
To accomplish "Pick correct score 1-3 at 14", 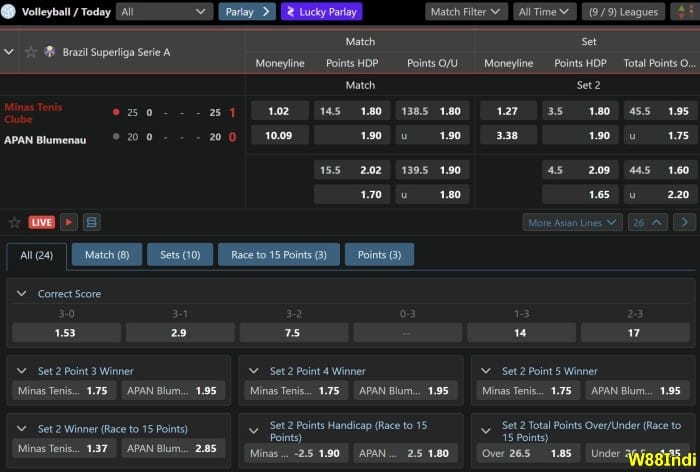I will click(521, 333).
